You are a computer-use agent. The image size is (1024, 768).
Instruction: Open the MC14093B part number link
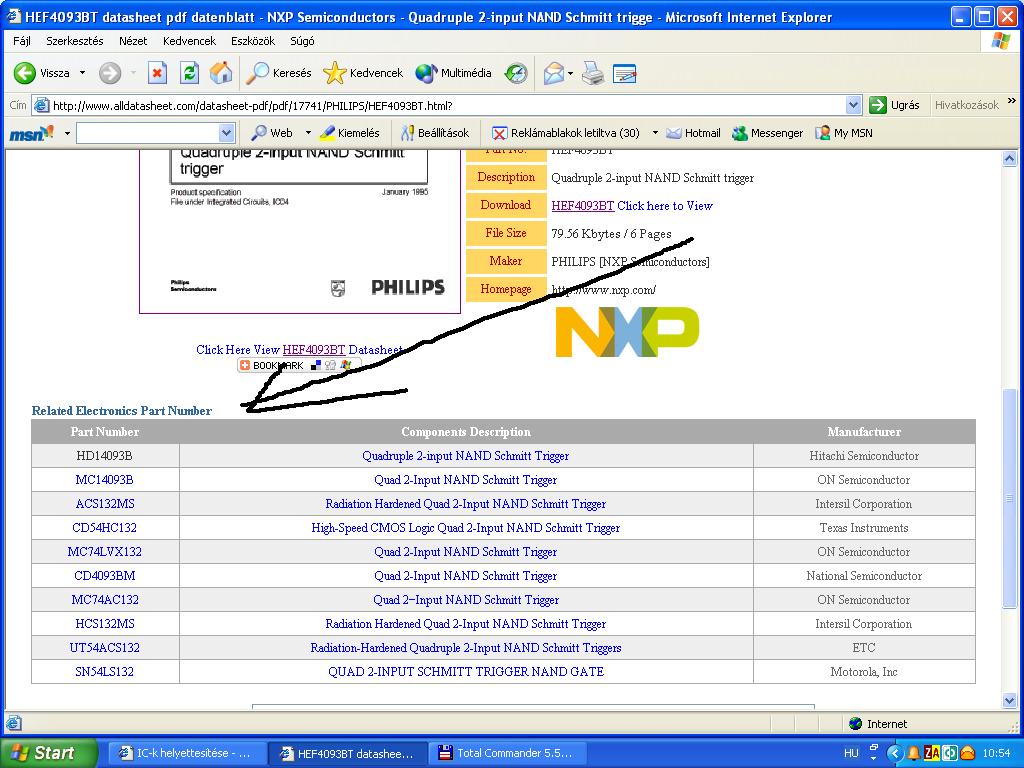[x=104, y=480]
